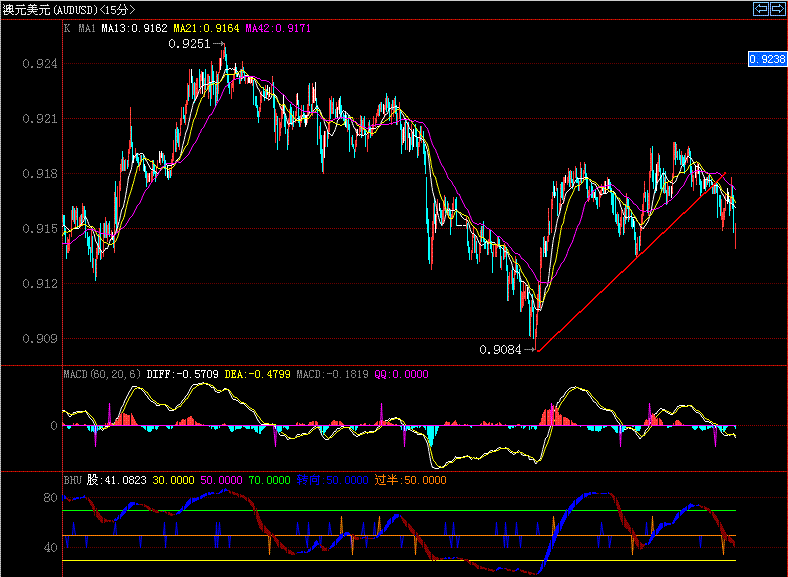Click the 0.9251 high price annotation
This screenshot has width=788, height=577.
pos(189,44)
